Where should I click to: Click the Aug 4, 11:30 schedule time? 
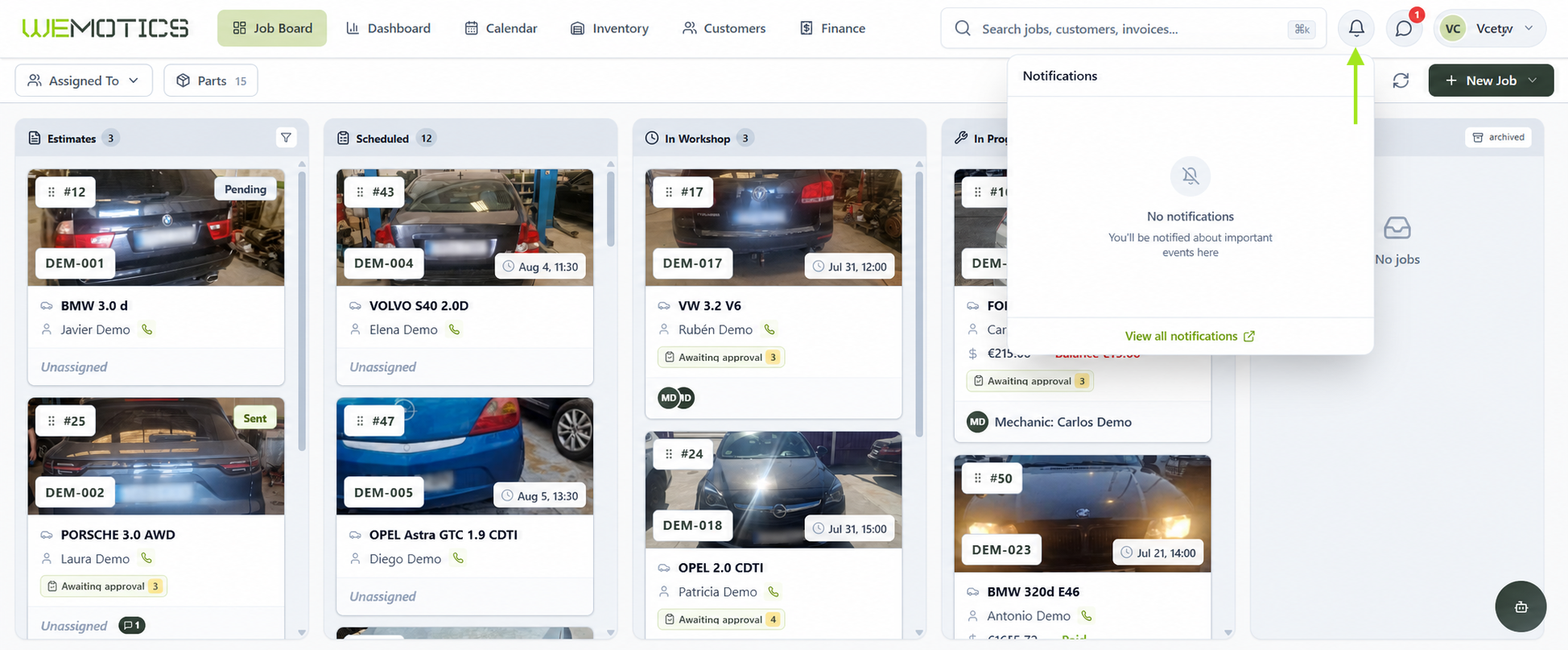(x=540, y=267)
